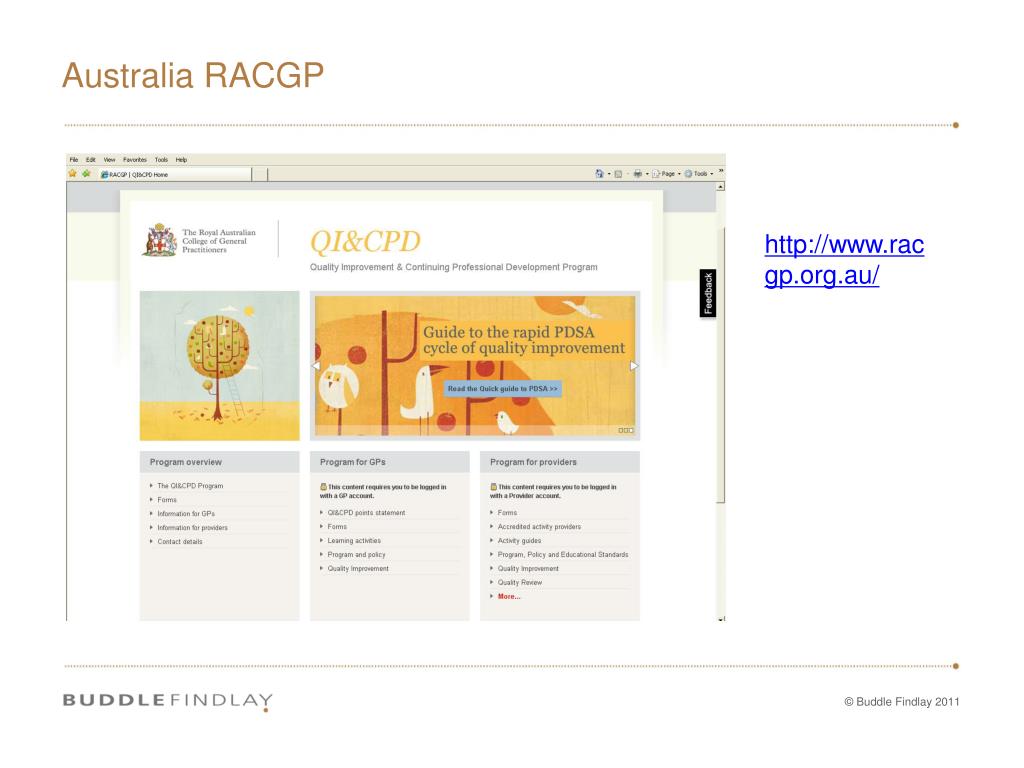Click the scroll down arrow
Image resolution: width=1024 pixels, height=768 pixels.
721,618
